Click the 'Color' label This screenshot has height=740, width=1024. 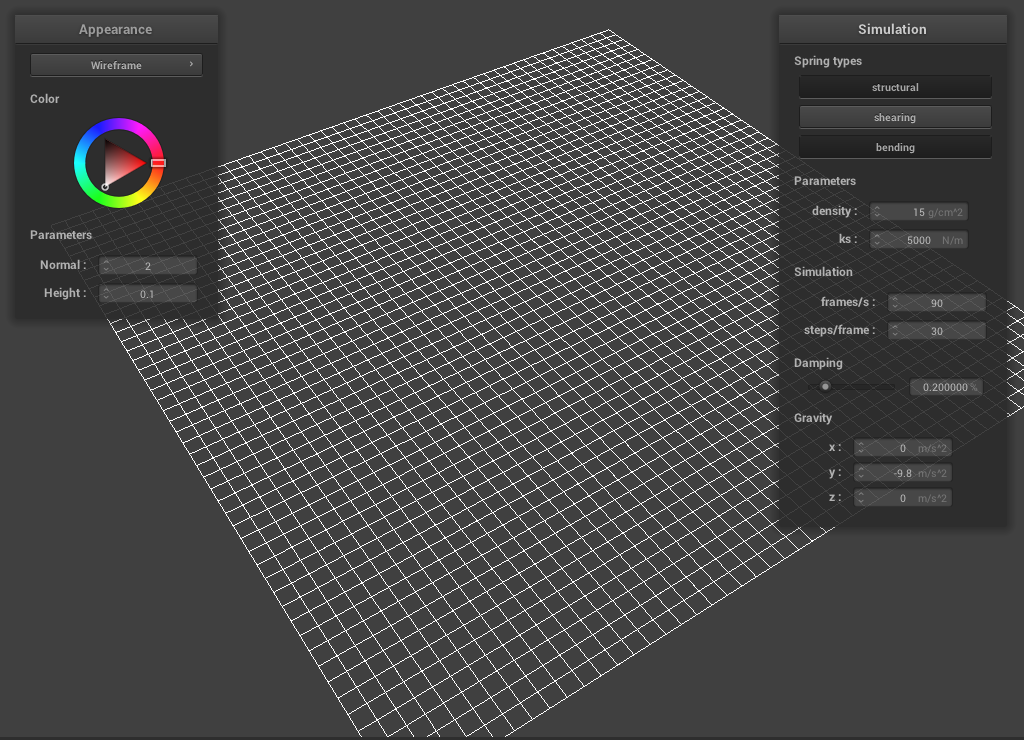click(x=44, y=99)
